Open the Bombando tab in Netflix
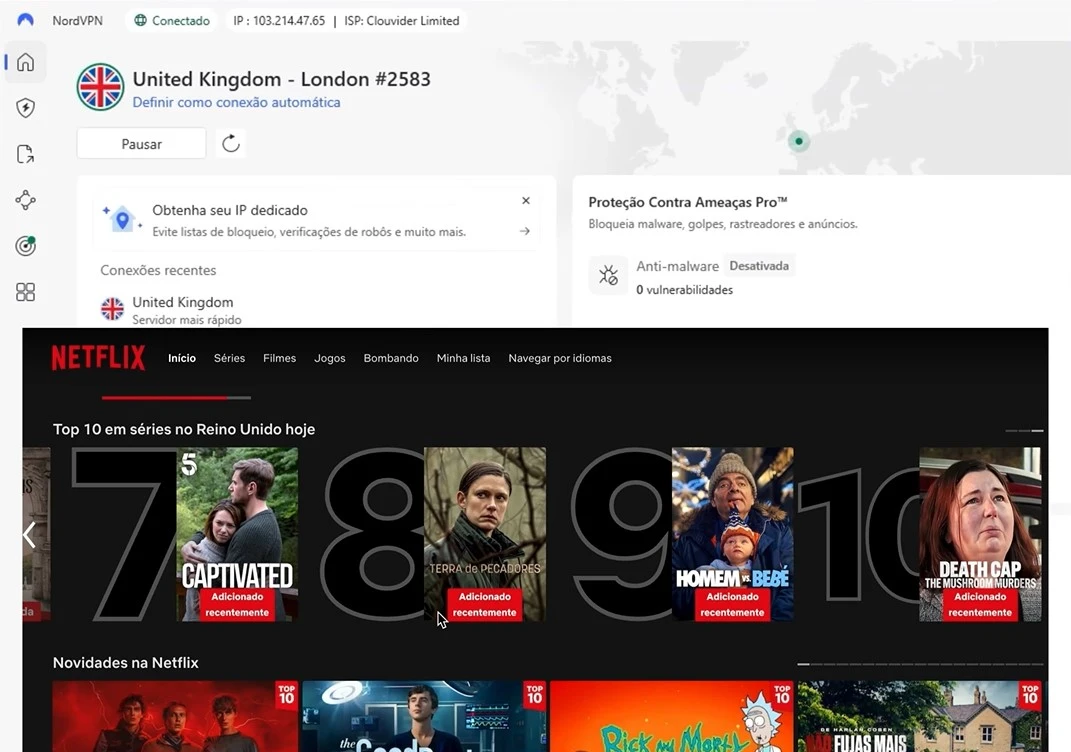 pos(391,358)
